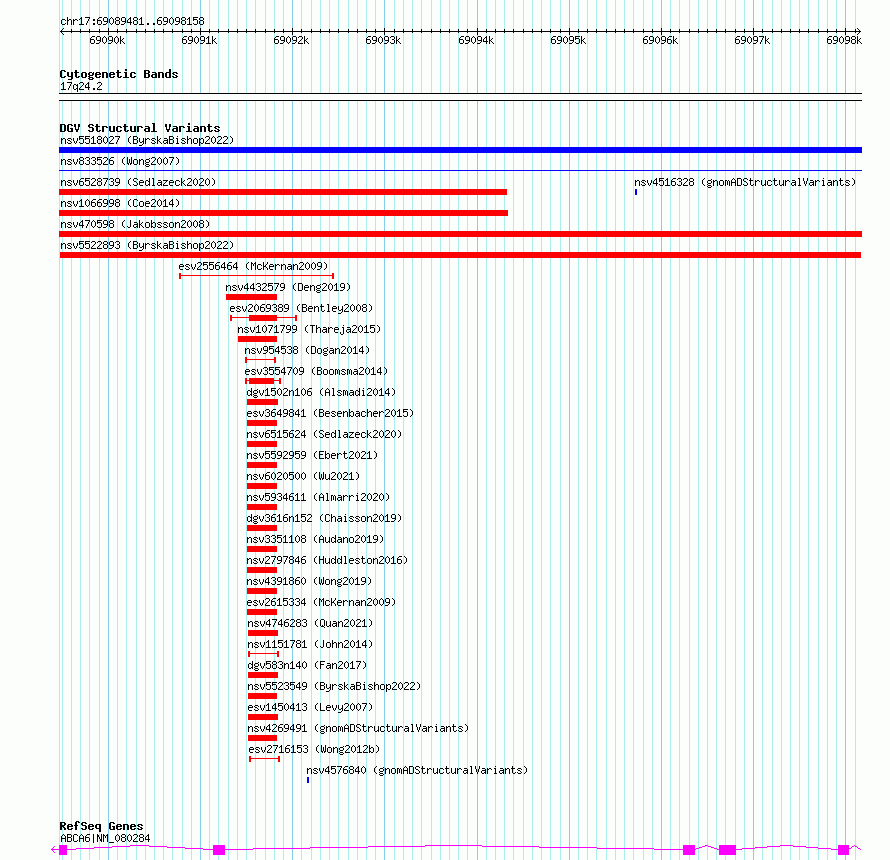Open nsv1151781 (John2014) label
Screen dimensions: 890x860
[x=310, y=644]
